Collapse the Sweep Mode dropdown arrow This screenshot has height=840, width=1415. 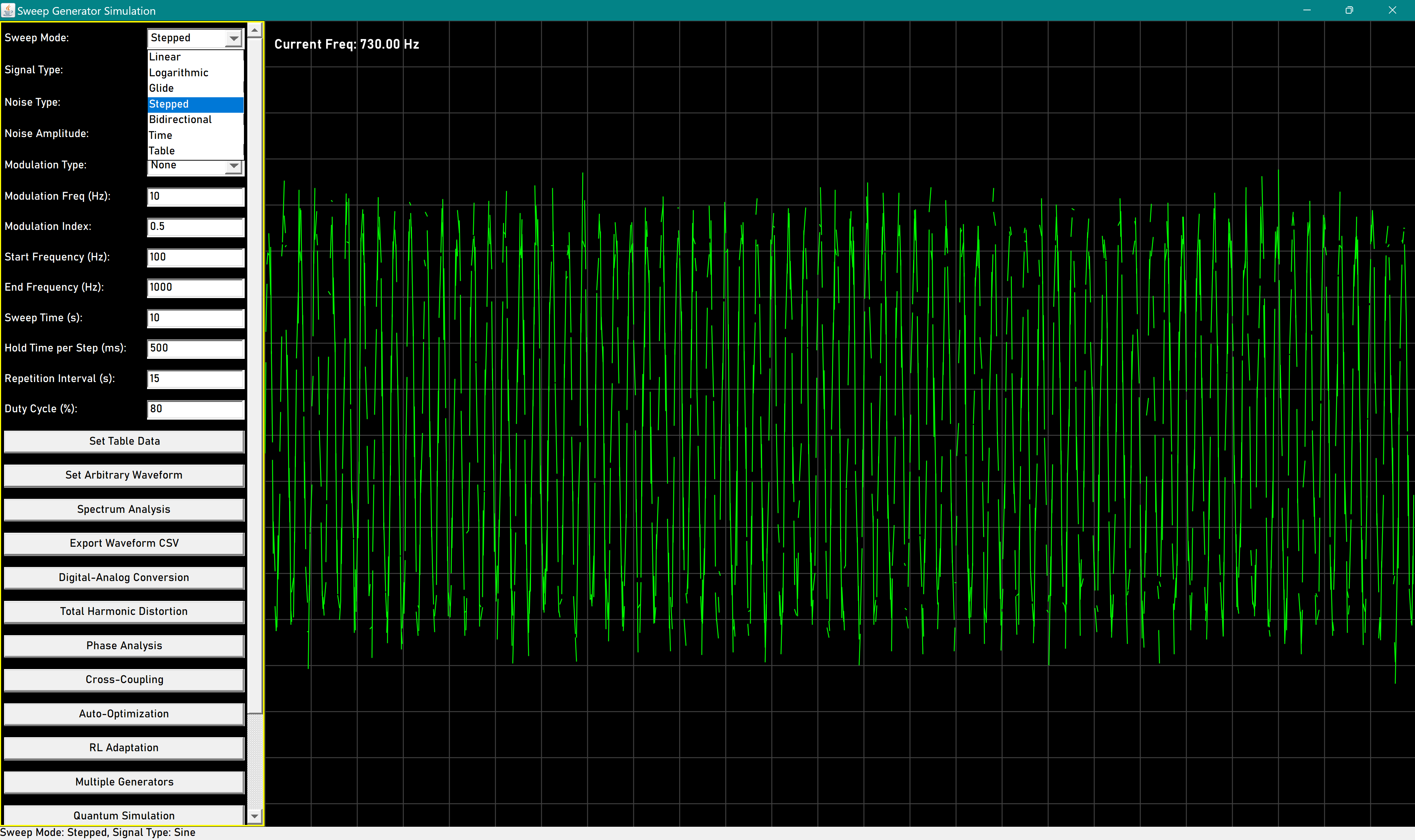point(233,38)
